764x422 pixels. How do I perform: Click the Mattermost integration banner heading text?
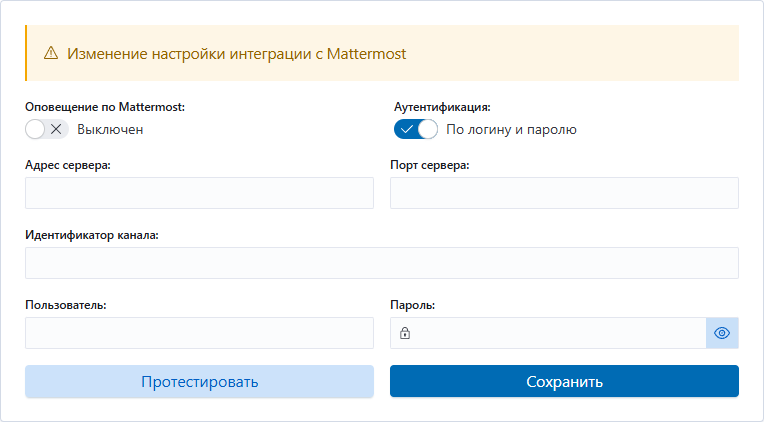[236, 54]
